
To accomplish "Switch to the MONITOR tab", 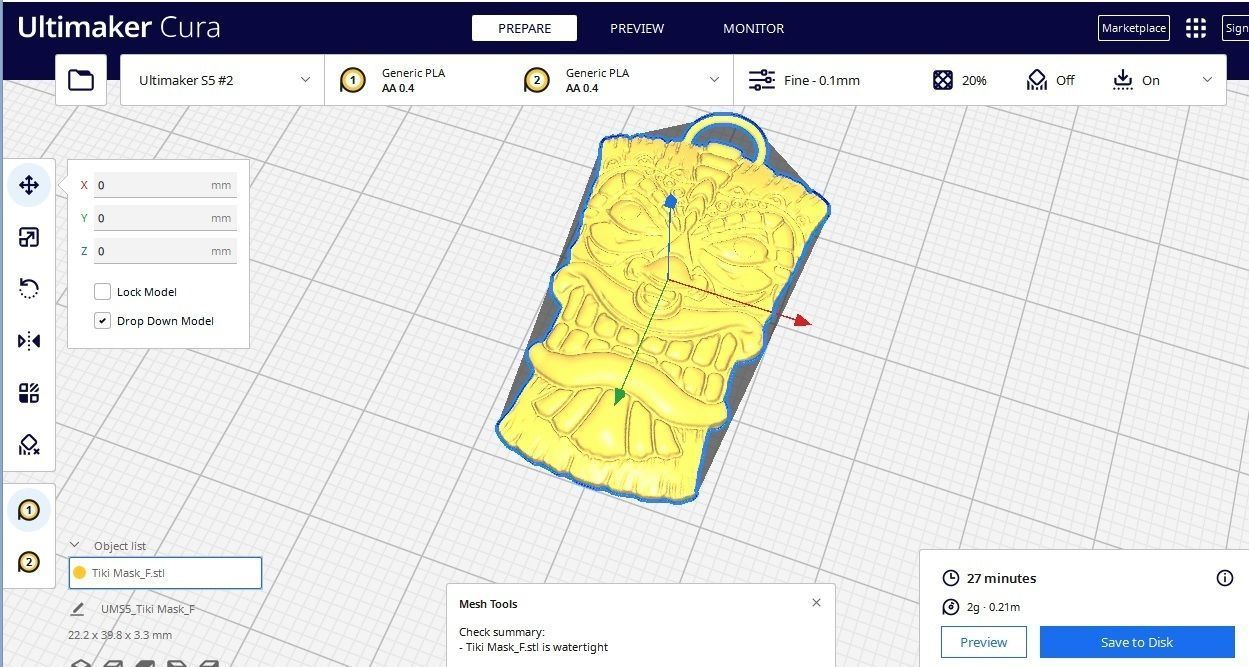I will click(753, 28).
